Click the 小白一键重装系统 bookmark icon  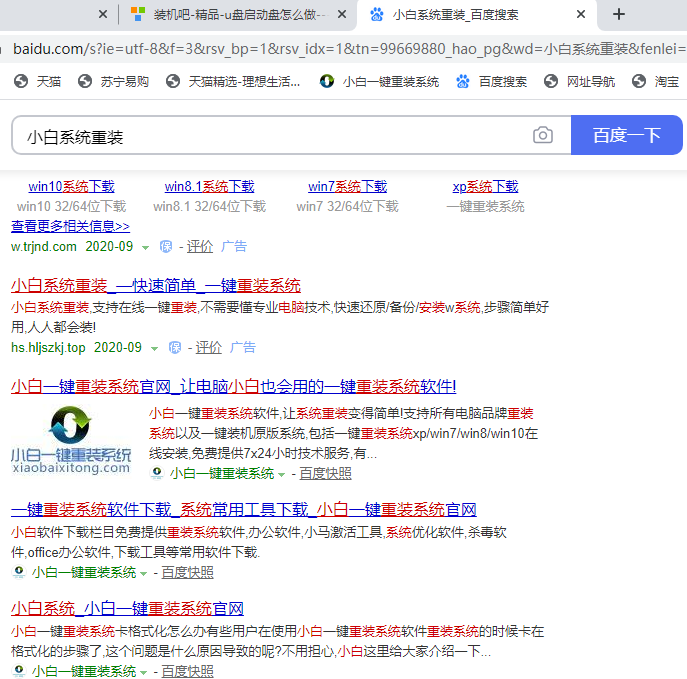pos(326,82)
